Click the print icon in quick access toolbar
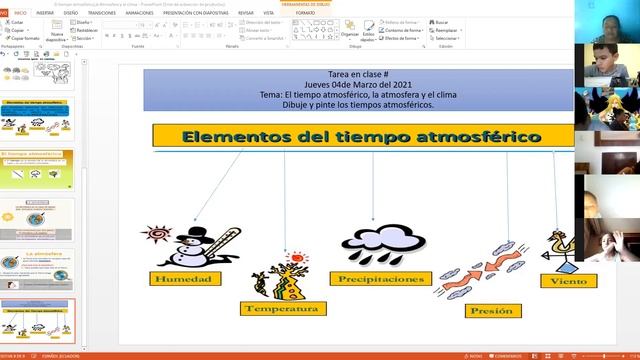Viewport: 640px width, 360px height. [x=46, y=54]
